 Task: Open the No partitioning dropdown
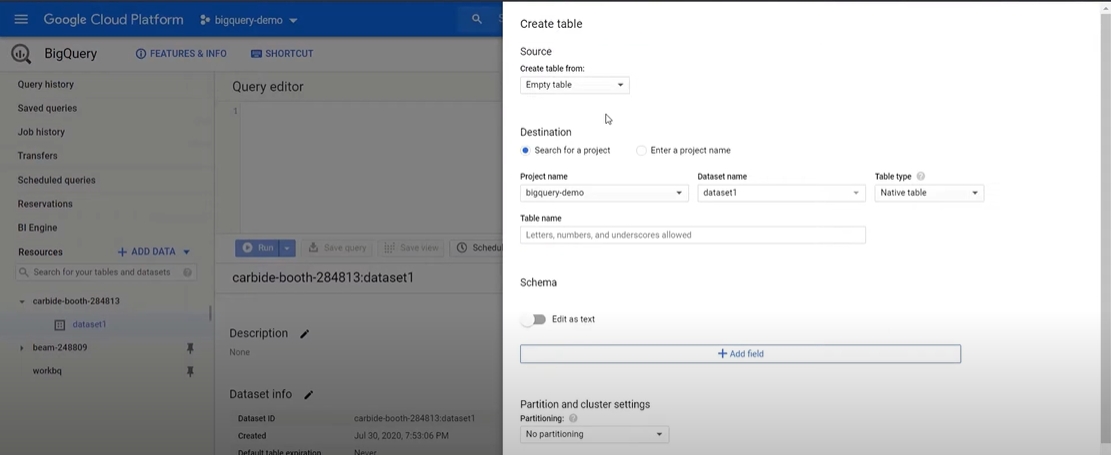(x=594, y=434)
